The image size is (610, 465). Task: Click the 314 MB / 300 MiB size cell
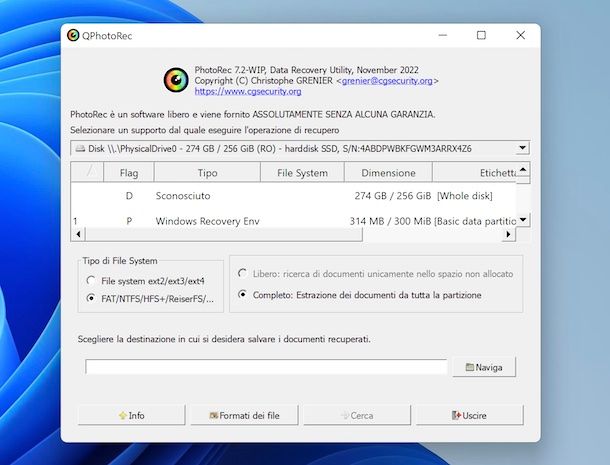390,221
